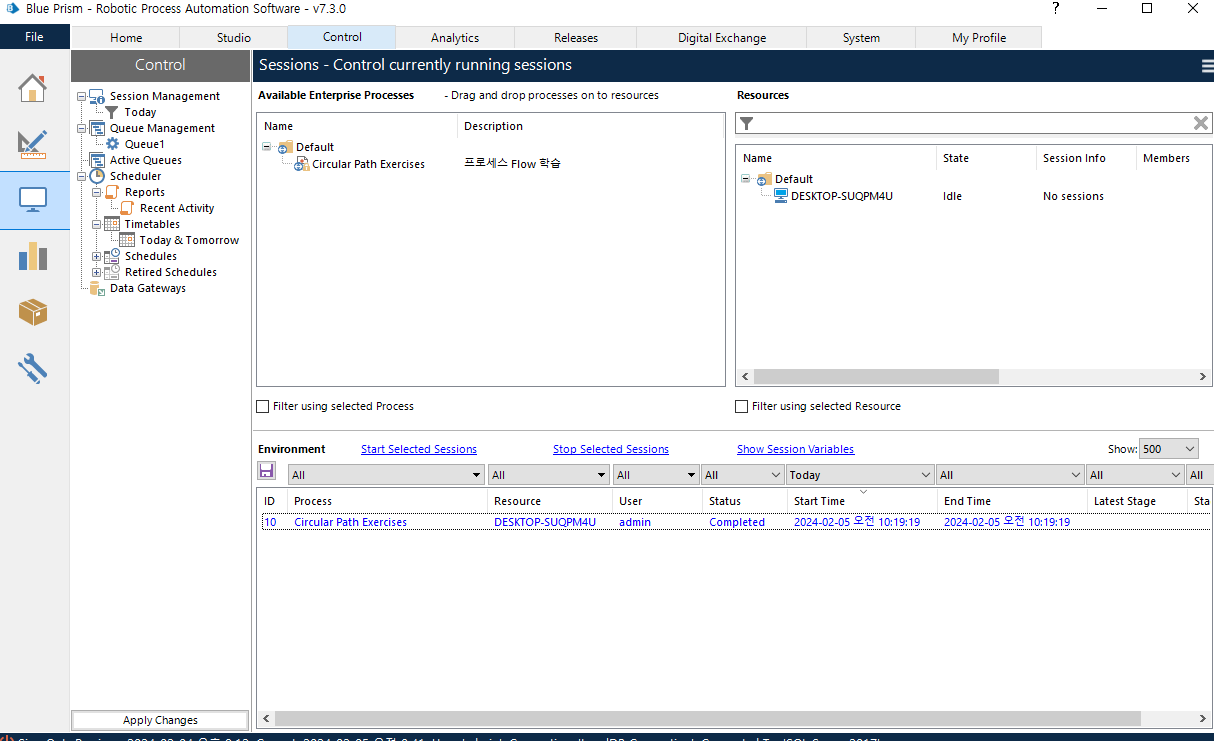Viewport: 1214px width, 741px height.
Task: Open the Resource column All filter dropdown
Action: [x=549, y=475]
